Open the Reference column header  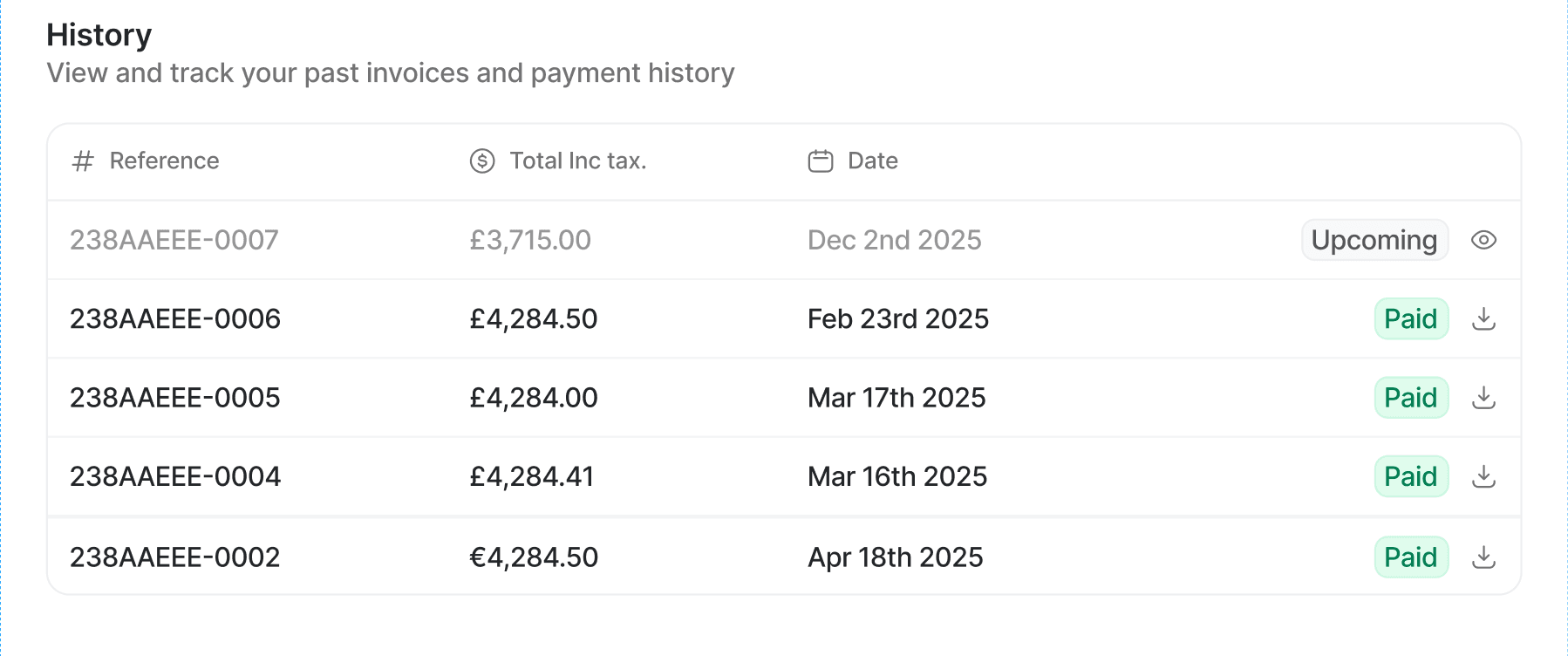tap(165, 161)
